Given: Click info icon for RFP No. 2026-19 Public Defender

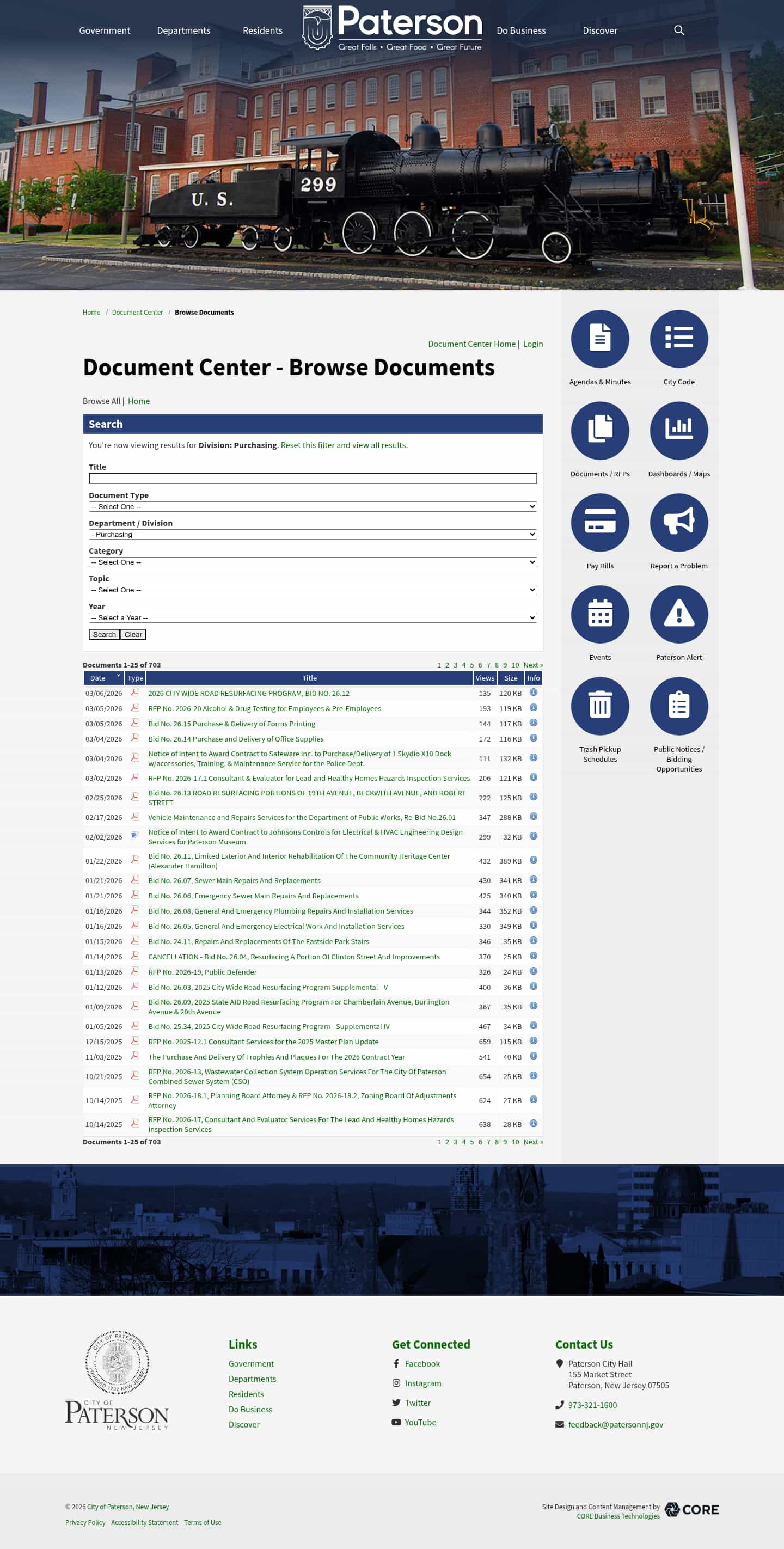Looking at the screenshot, I should pos(532,971).
